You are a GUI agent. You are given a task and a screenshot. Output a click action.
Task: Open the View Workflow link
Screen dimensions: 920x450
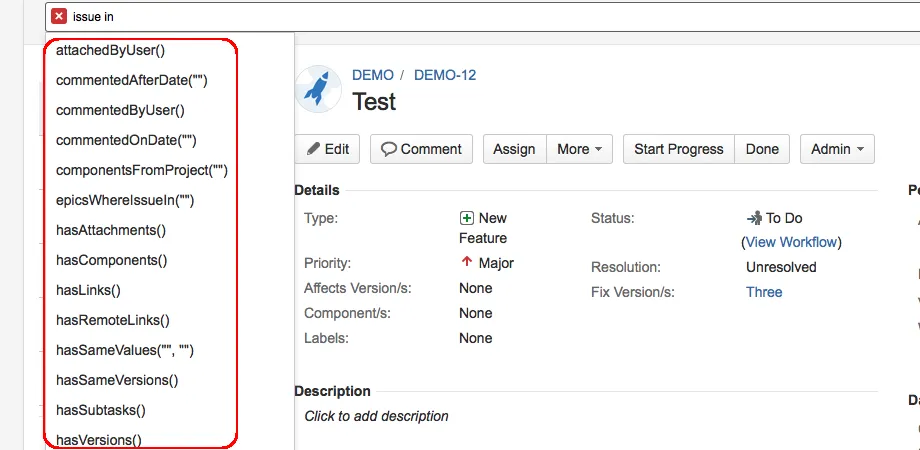point(792,242)
